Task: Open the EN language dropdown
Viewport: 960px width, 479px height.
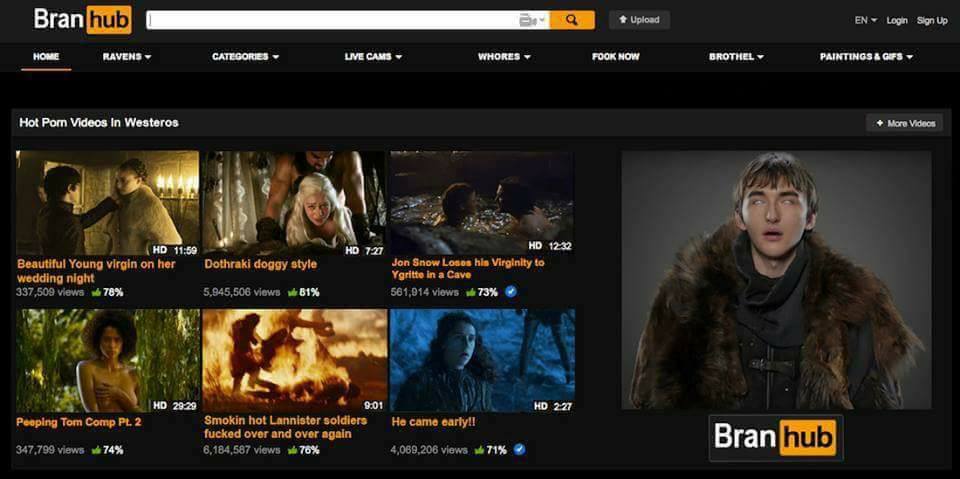Action: pos(865,20)
